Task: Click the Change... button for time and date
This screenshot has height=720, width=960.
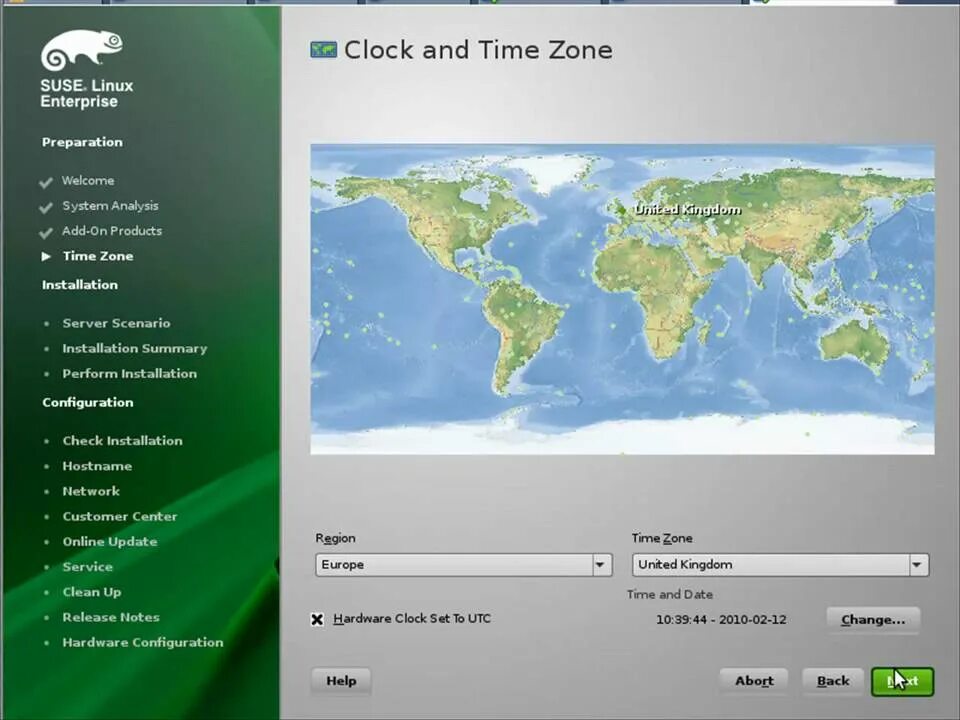Action: coord(873,620)
